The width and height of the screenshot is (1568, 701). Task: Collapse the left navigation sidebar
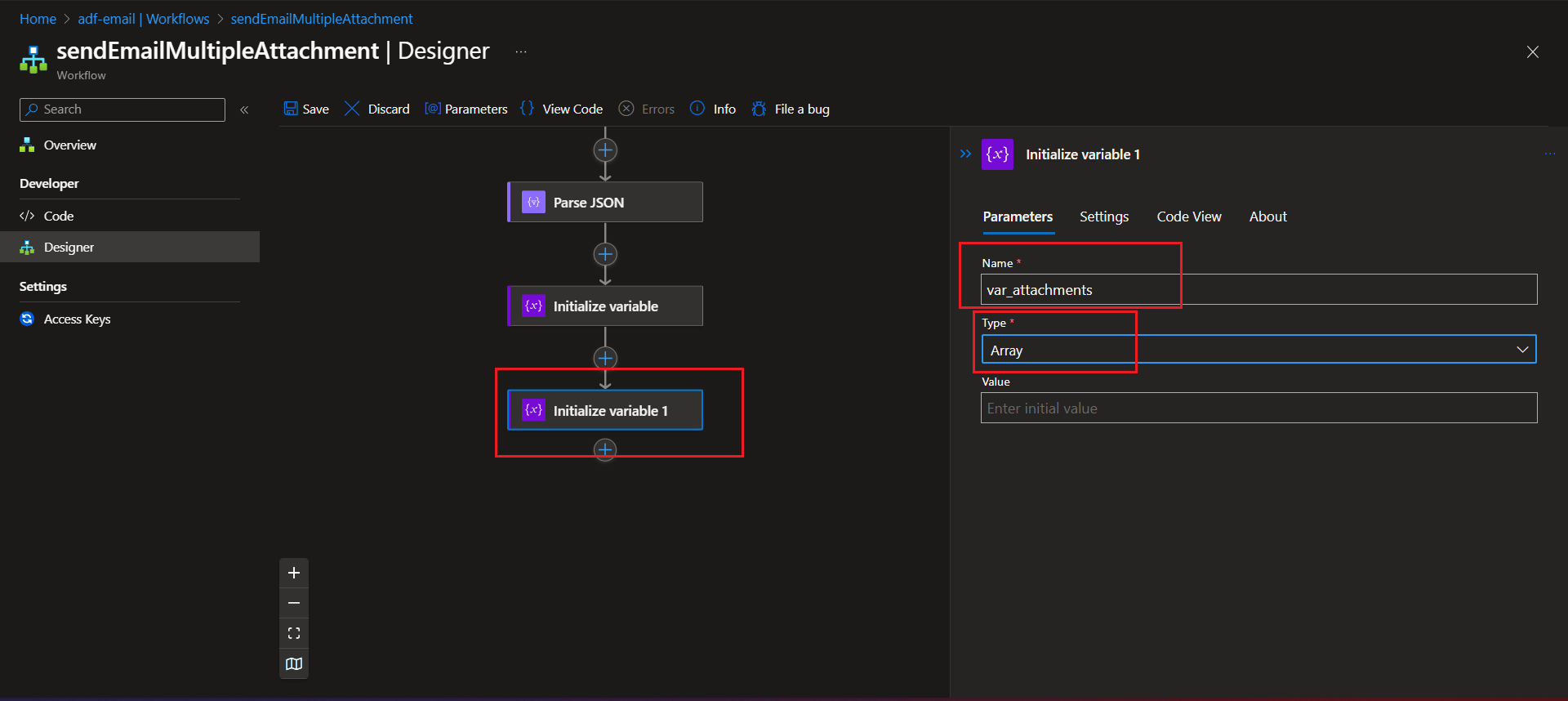[244, 109]
